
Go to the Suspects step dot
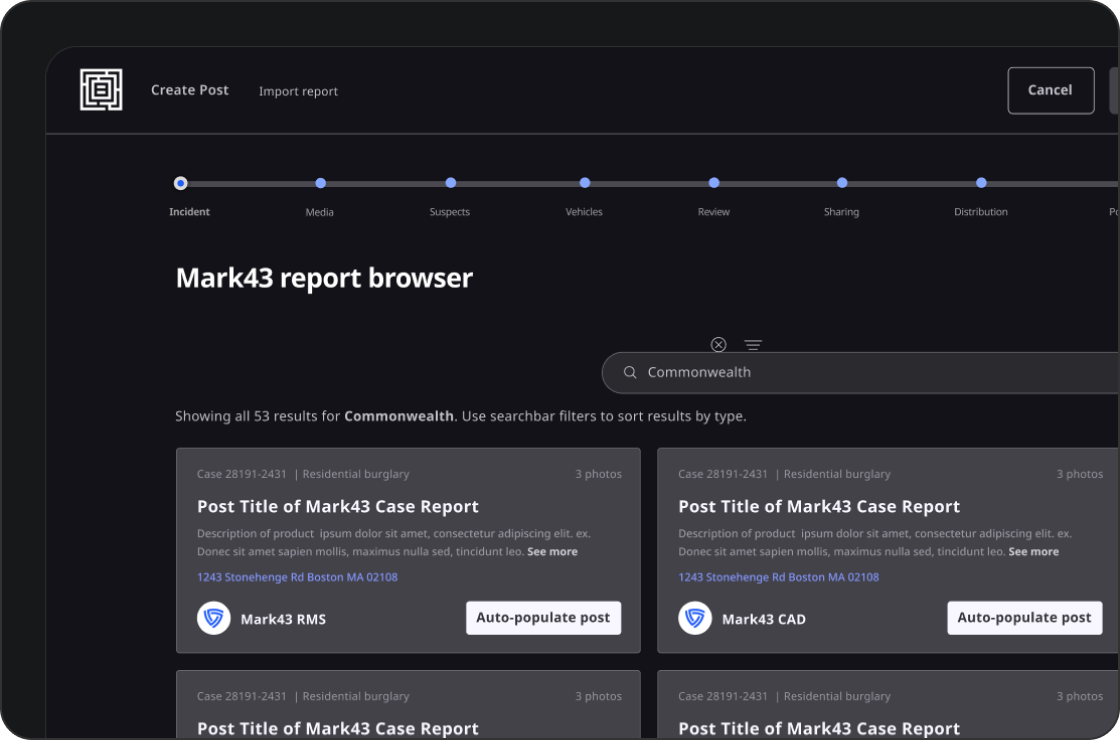(x=451, y=183)
